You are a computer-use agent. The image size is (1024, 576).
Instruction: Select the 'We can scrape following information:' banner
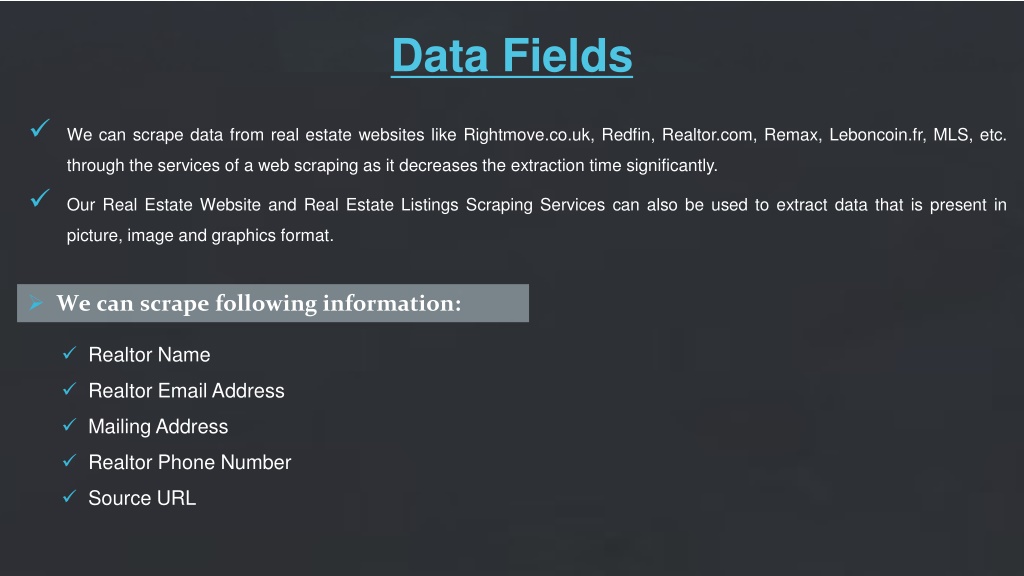coord(273,303)
